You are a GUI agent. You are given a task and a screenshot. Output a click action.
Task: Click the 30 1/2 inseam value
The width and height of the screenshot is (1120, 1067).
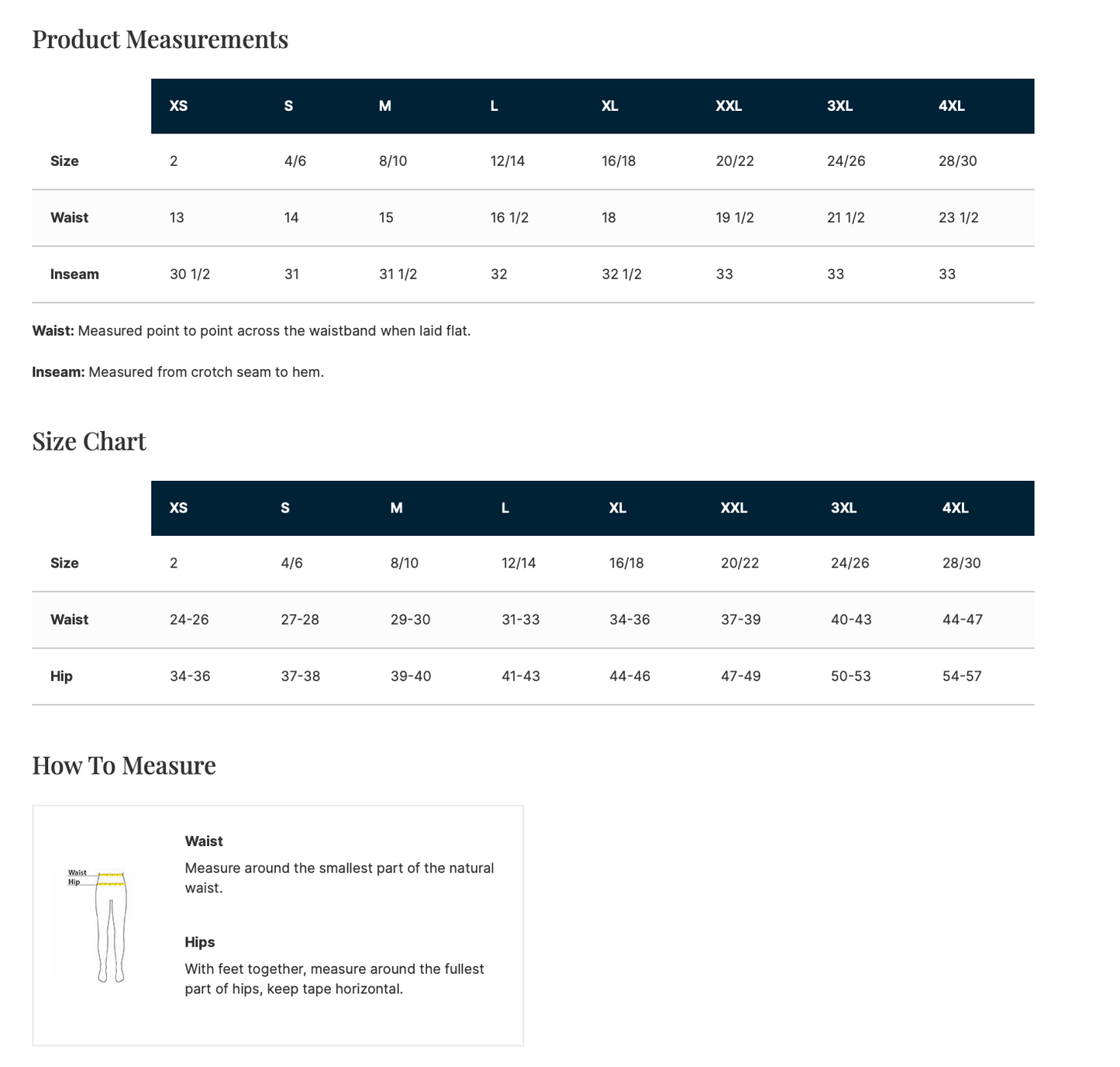point(190,275)
